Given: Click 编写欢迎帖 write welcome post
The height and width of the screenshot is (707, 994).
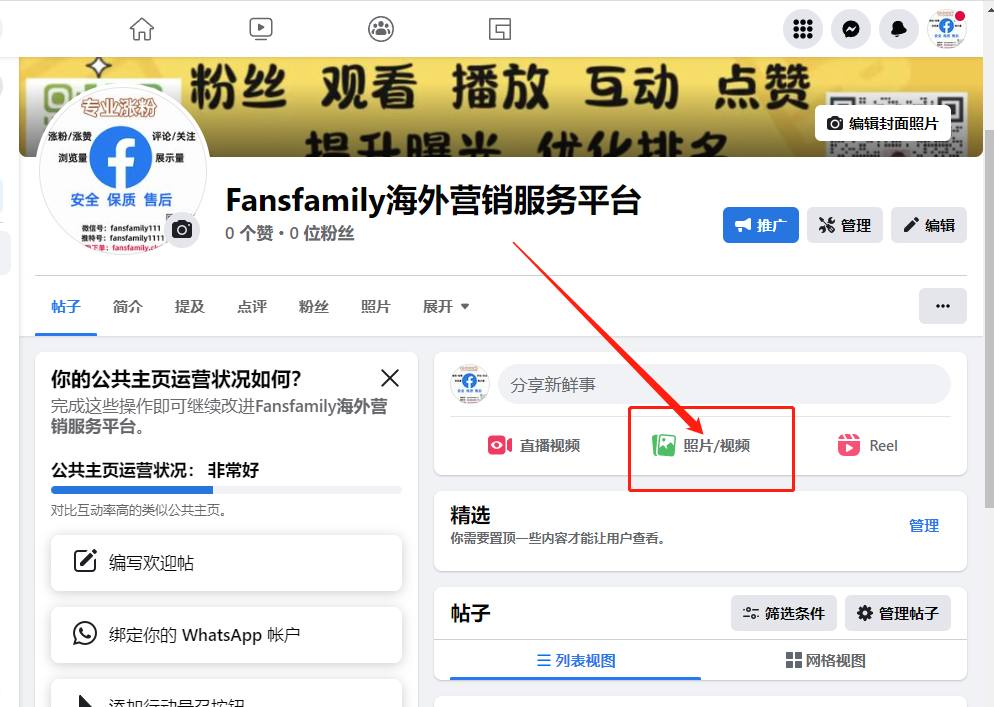Looking at the screenshot, I should click(226, 563).
